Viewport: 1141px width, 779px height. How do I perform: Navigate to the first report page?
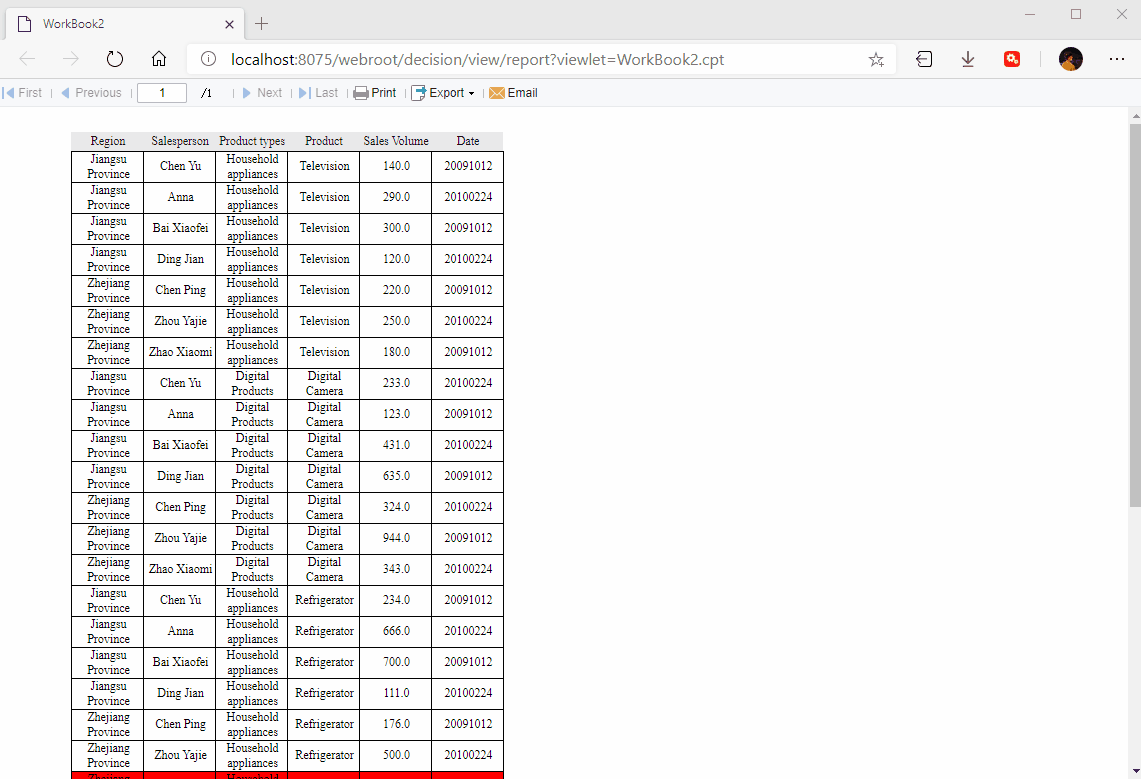[22, 92]
